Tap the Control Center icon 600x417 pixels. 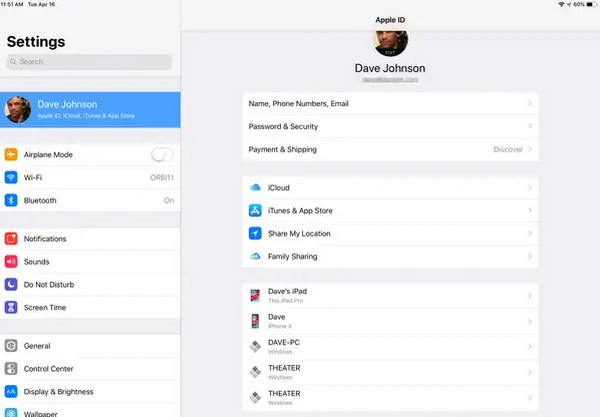click(x=11, y=369)
